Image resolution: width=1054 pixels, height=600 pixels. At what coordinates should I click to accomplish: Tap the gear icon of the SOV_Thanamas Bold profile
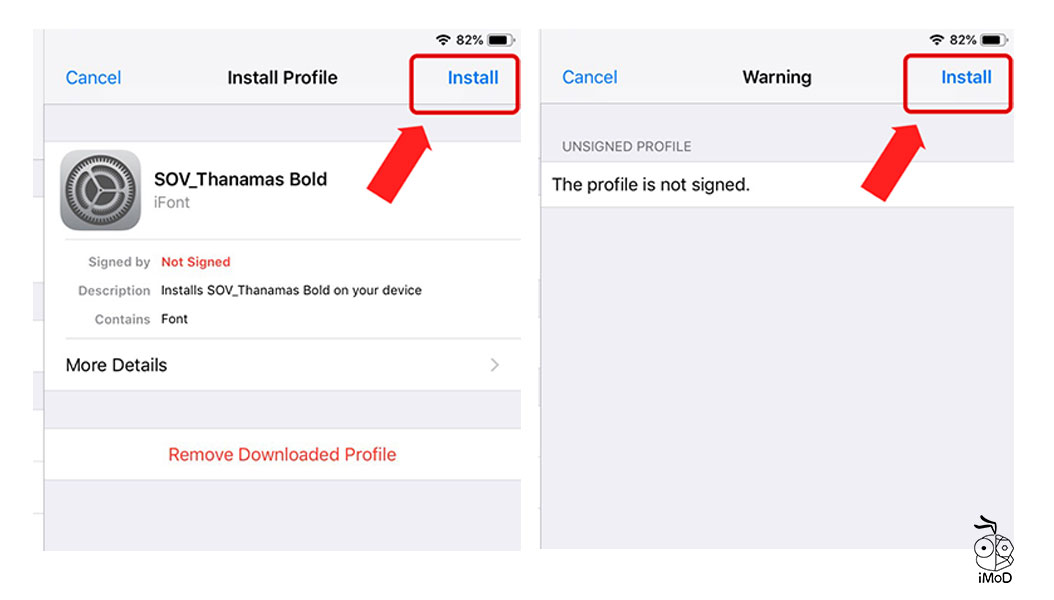point(100,190)
